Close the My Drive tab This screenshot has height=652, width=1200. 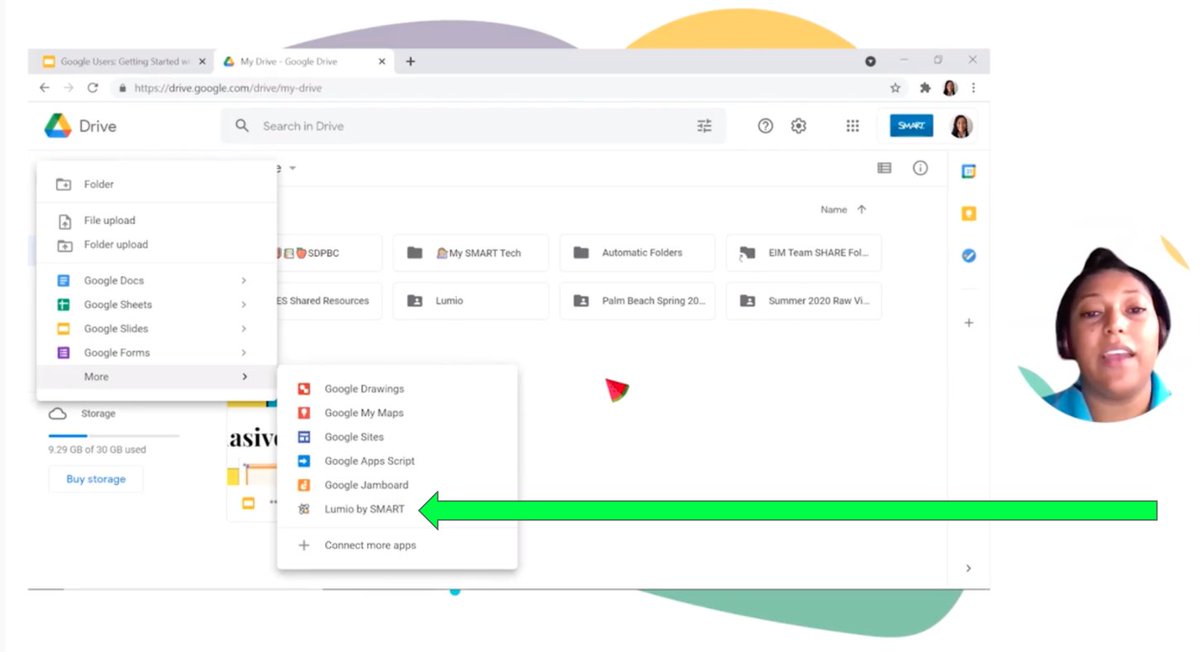(382, 61)
